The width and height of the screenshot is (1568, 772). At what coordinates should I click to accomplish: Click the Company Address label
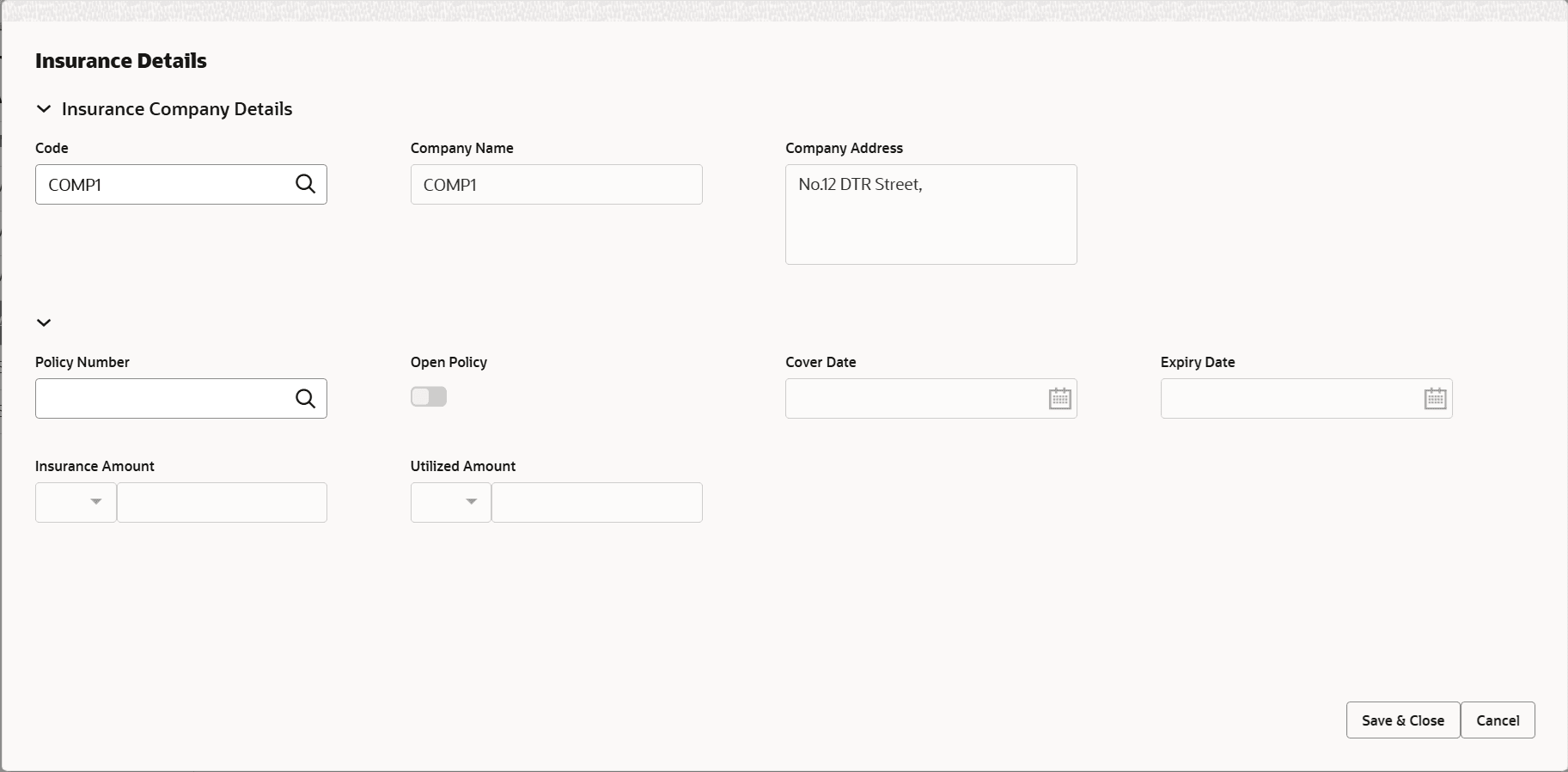[x=844, y=148]
